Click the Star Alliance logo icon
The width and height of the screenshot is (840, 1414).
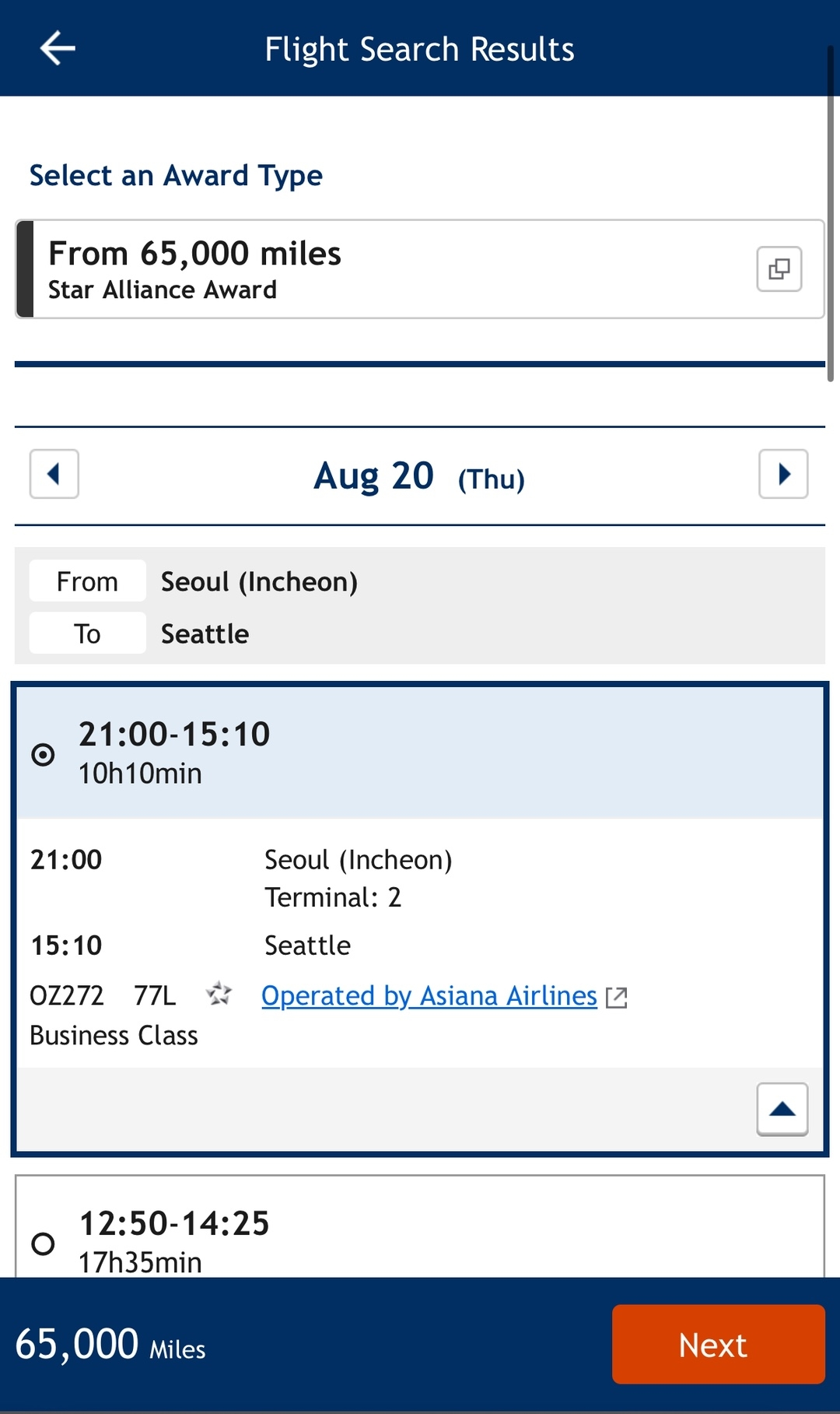(219, 994)
